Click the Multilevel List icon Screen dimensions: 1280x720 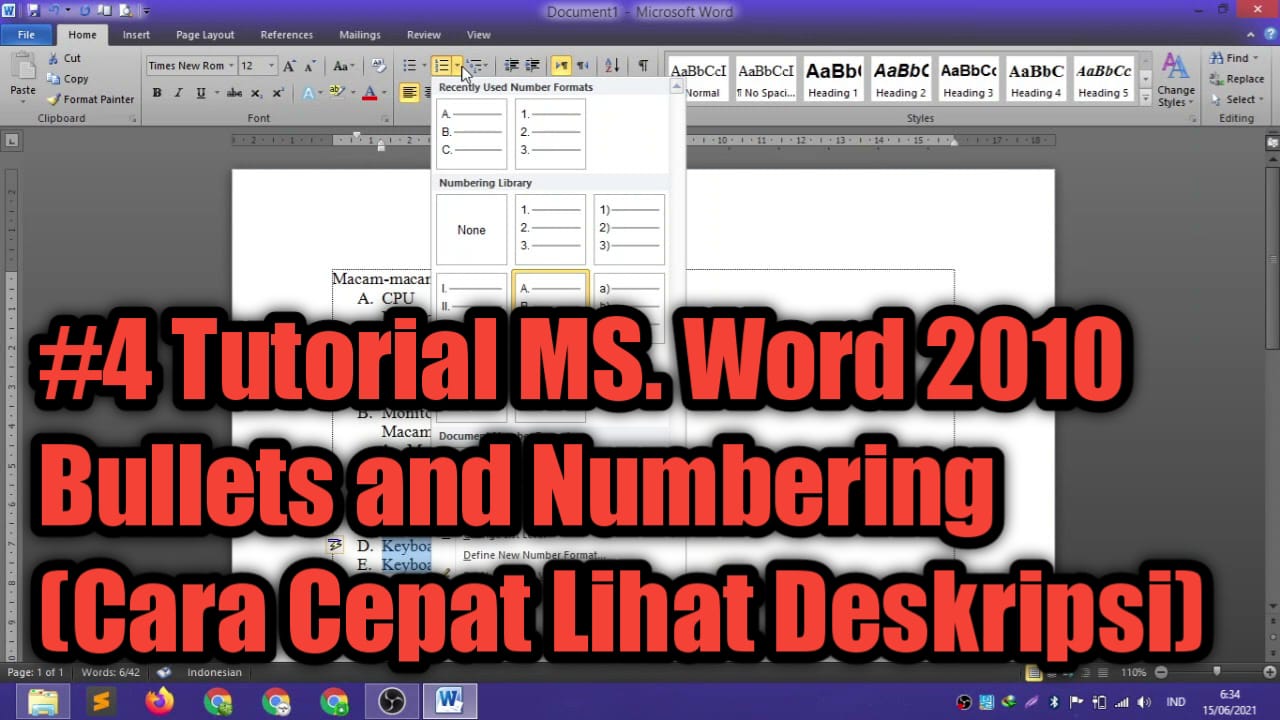(475, 66)
